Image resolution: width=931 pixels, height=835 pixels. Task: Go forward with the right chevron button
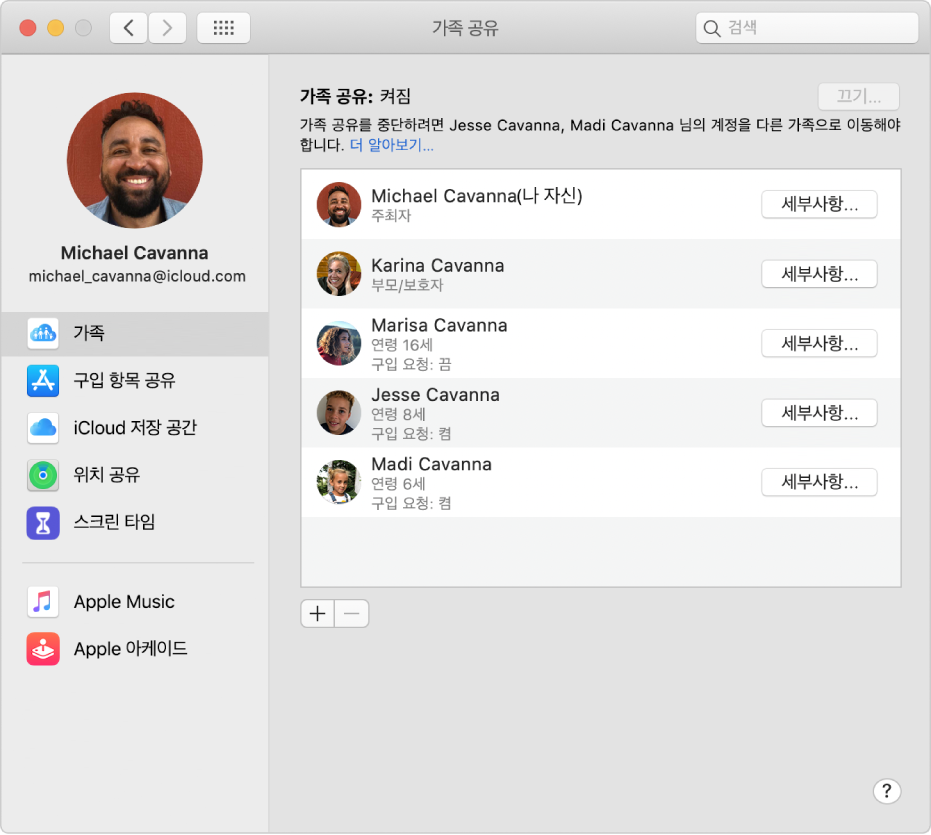(x=167, y=28)
